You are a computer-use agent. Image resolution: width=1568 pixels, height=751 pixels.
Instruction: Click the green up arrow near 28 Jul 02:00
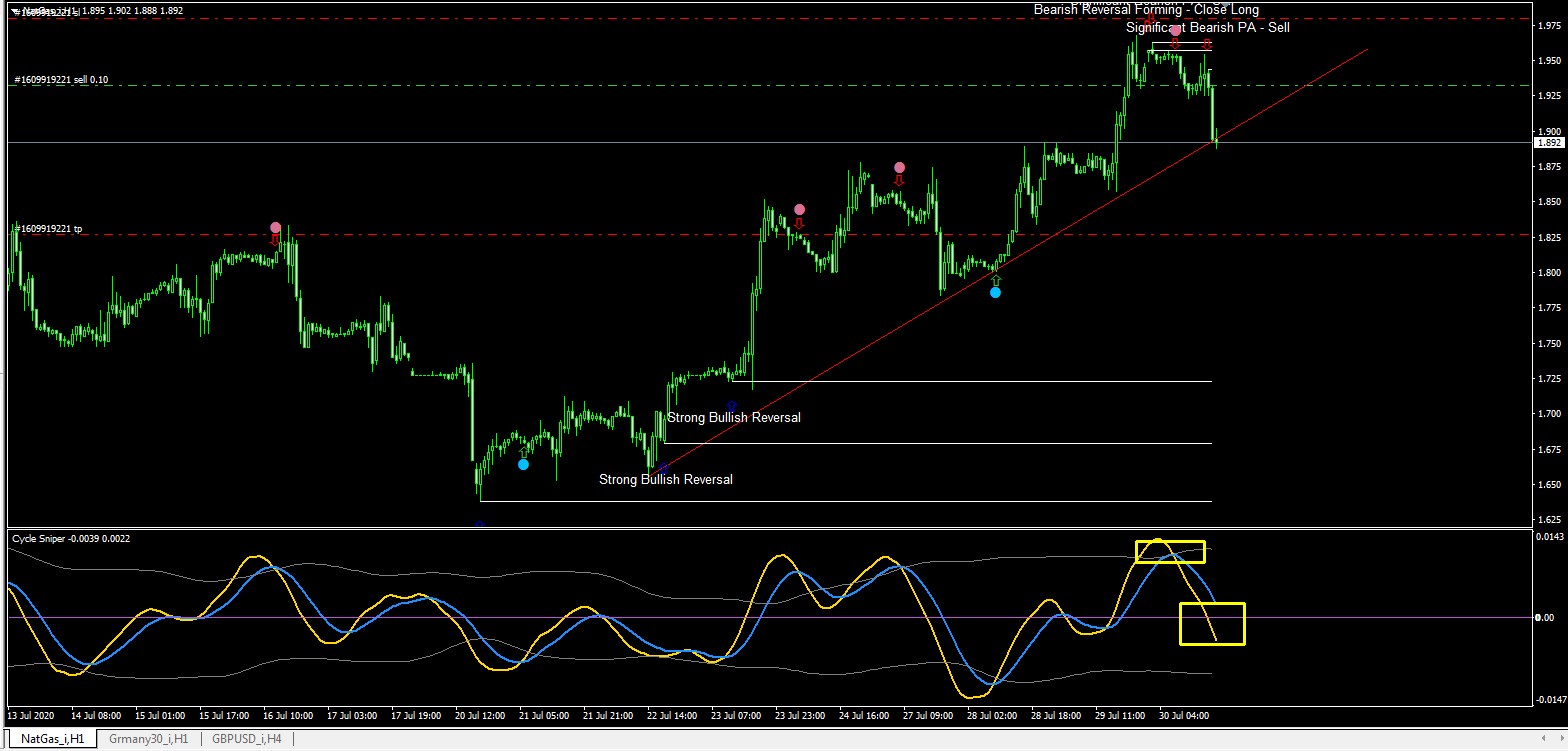tap(995, 280)
